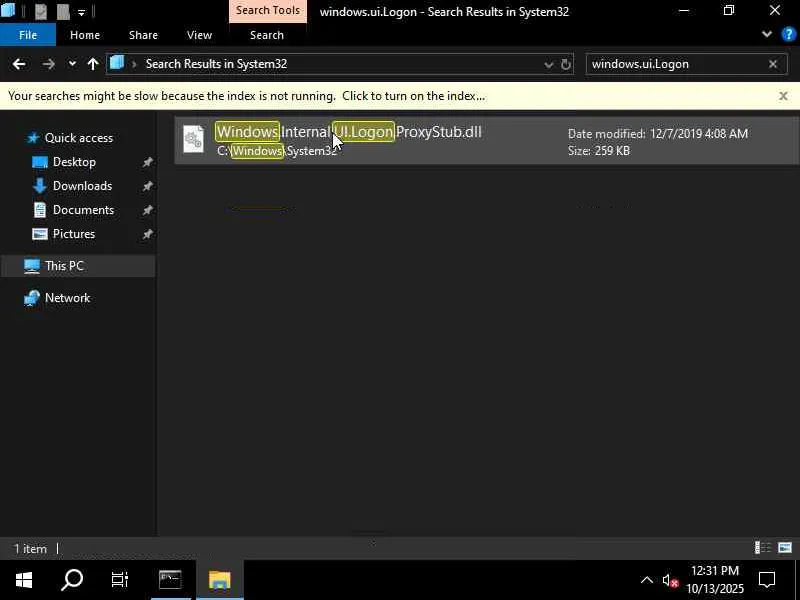Click the Forward navigation arrow
The width and height of the screenshot is (800, 600).
click(48, 64)
